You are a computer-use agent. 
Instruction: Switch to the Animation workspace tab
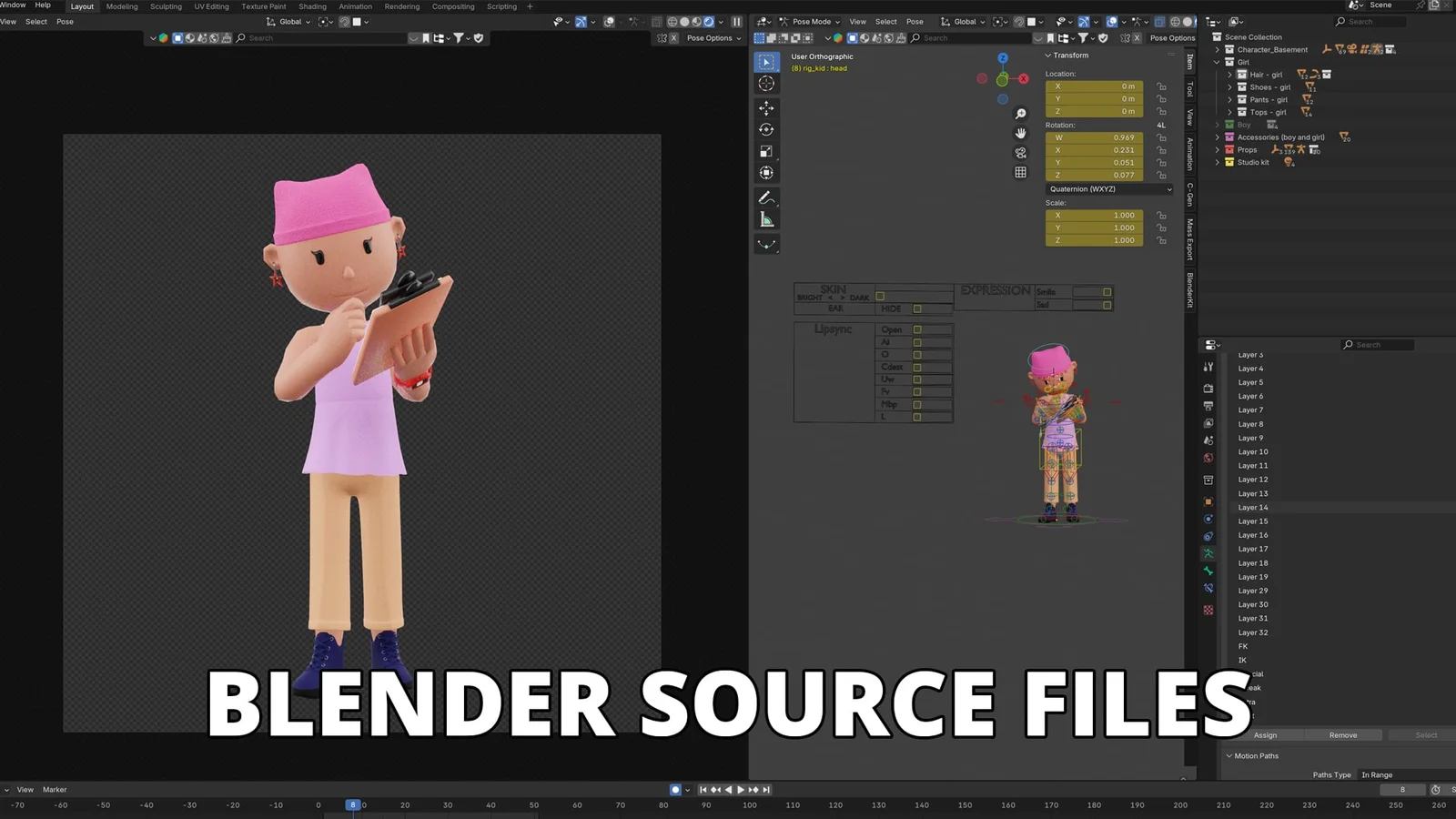pos(355,6)
